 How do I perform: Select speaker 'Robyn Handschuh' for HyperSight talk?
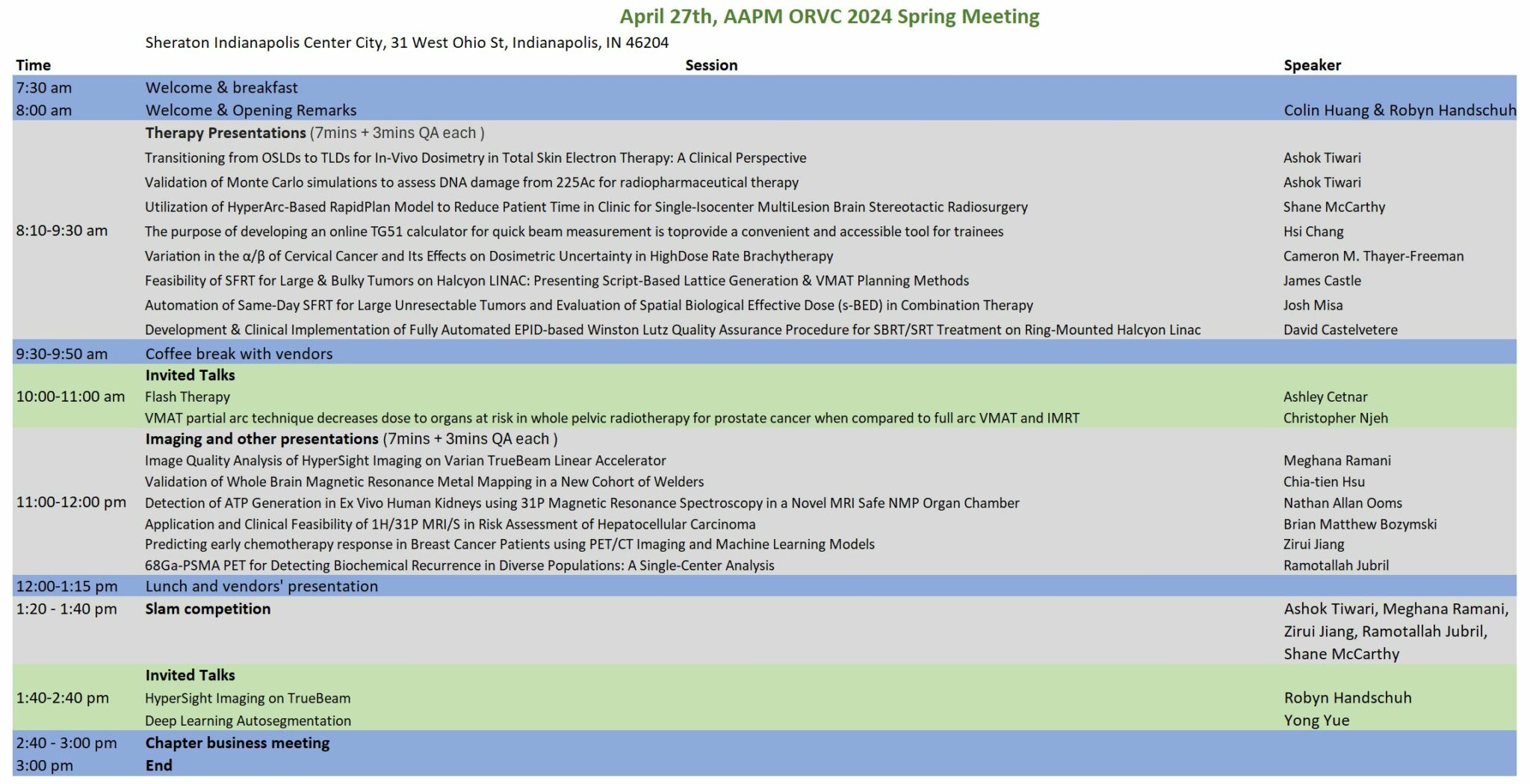coord(1347,698)
